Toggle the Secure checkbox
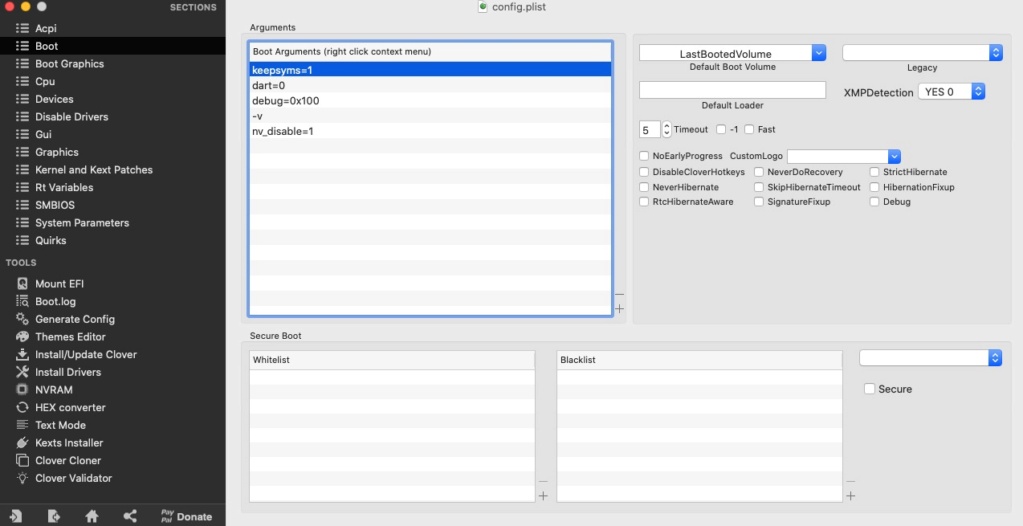This screenshot has width=1023, height=526. [x=869, y=389]
